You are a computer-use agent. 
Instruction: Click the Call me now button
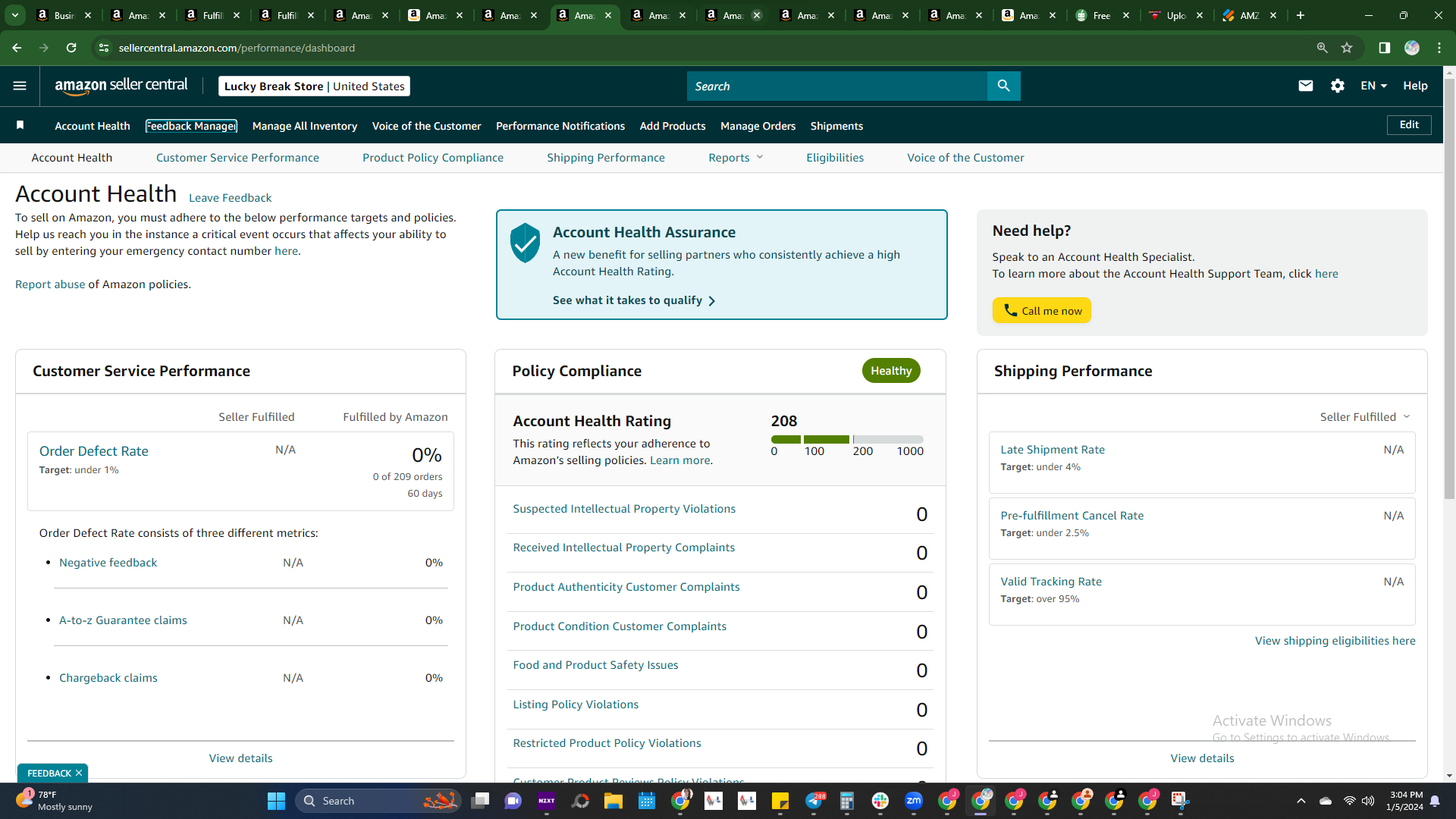click(x=1041, y=310)
